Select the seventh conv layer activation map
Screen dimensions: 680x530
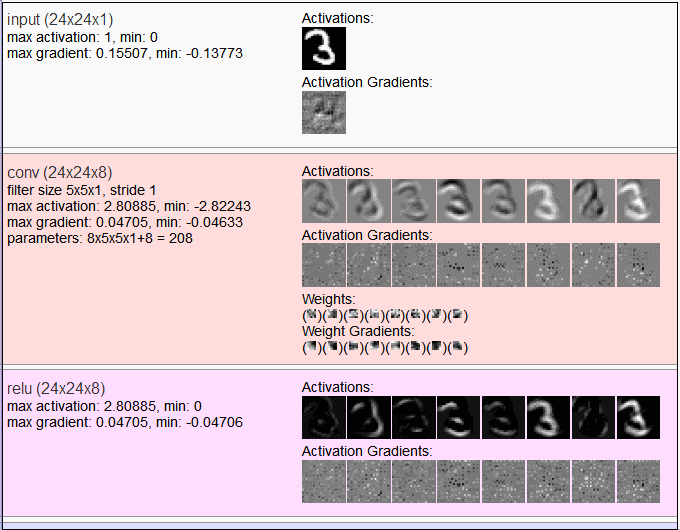click(594, 201)
